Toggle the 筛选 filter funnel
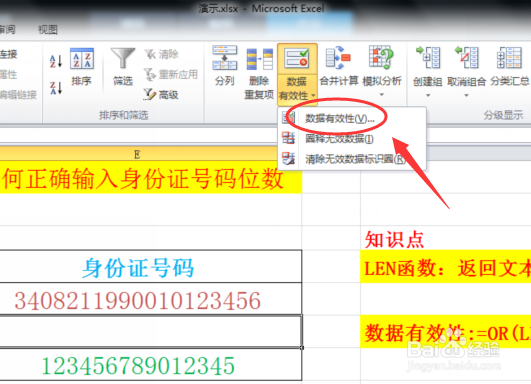Viewport: 531px width, 384px height. [123, 67]
